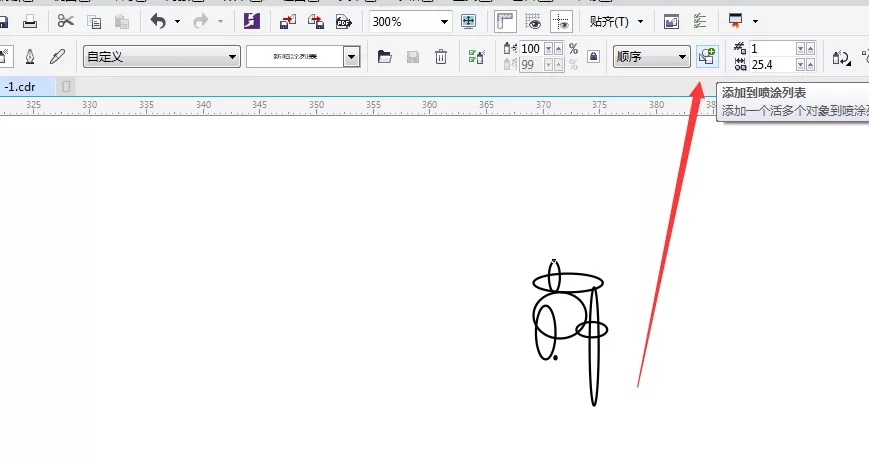Expand the zoom level dropdown arrow

[444, 22]
